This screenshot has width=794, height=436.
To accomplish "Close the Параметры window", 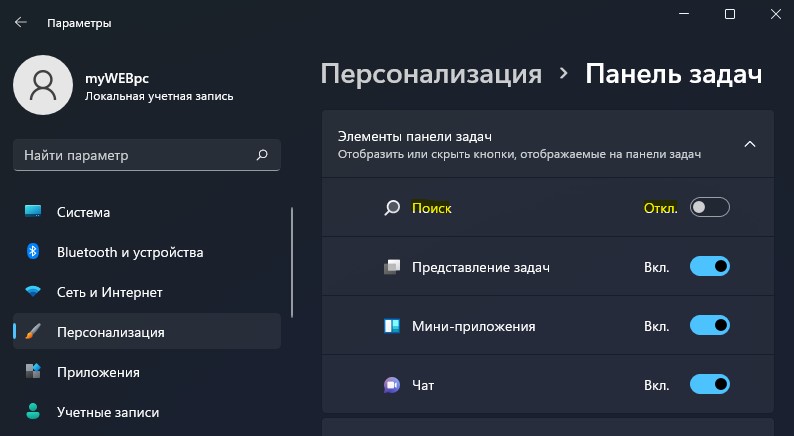I will click(776, 14).
